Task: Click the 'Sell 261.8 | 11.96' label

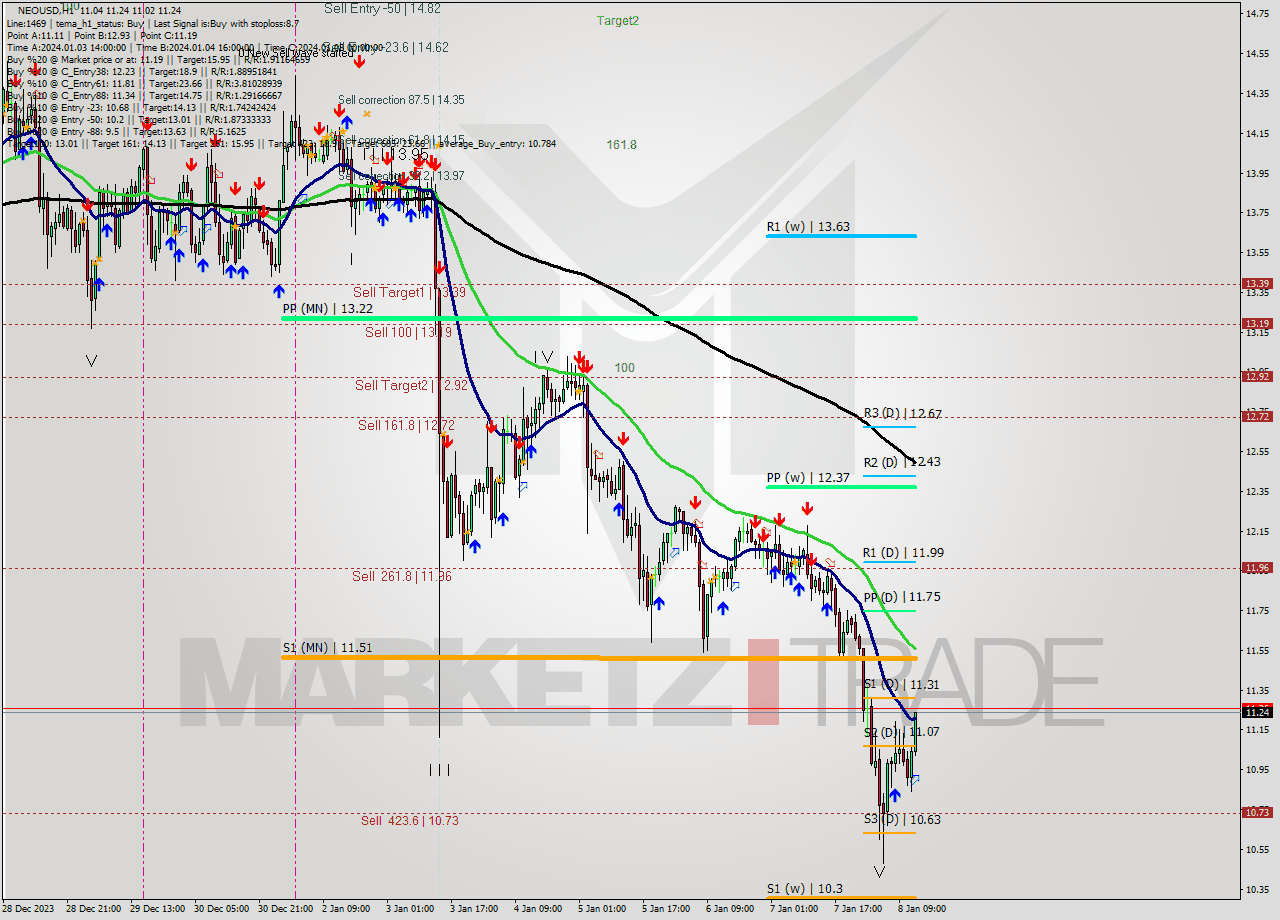Action: (x=401, y=576)
